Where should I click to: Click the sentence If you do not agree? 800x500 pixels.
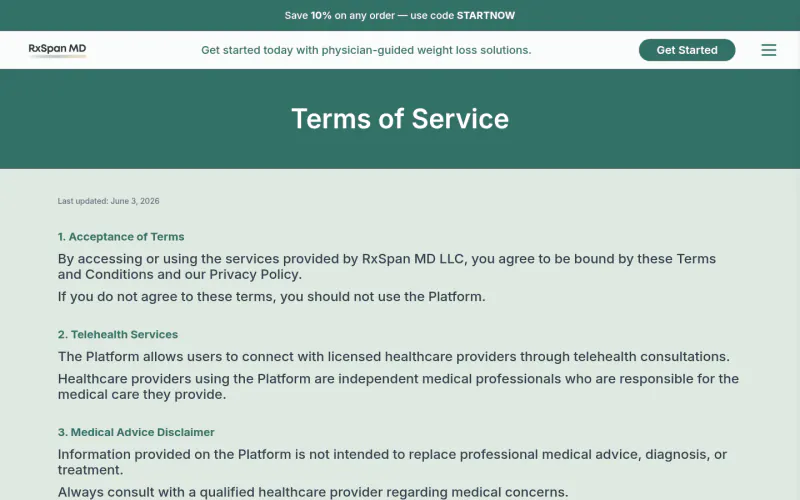tap(271, 296)
